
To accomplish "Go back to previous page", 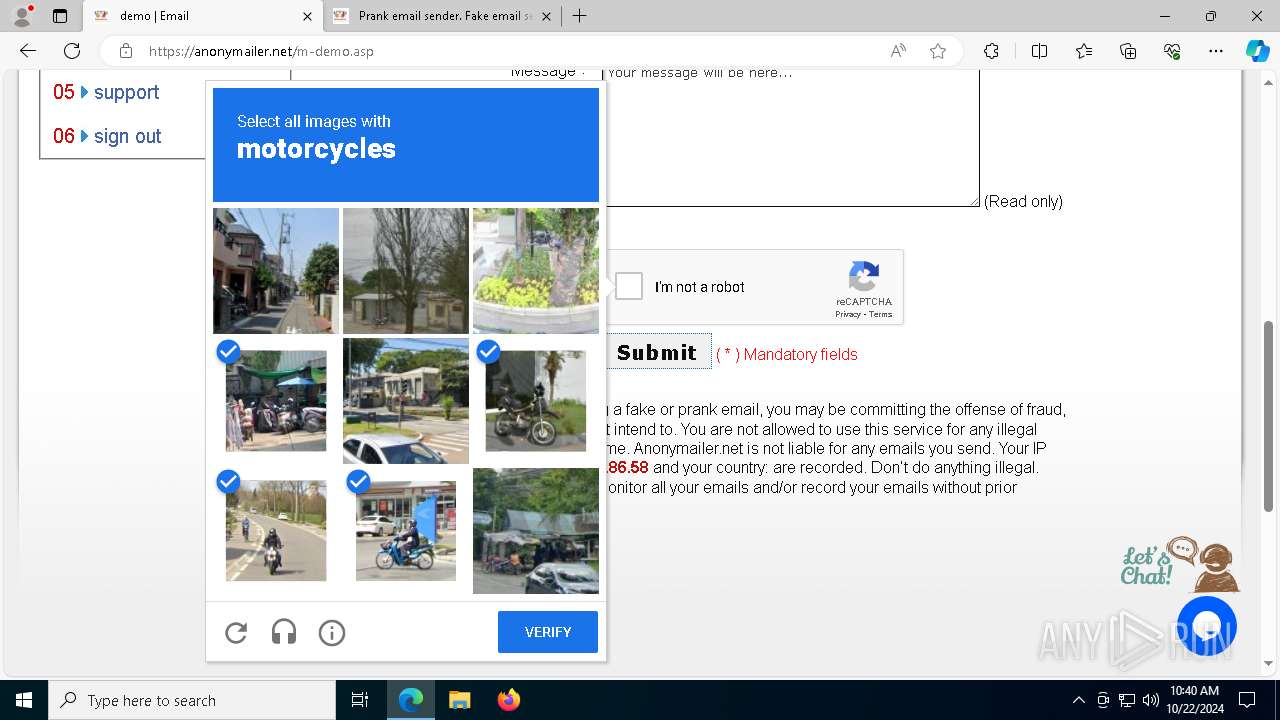I will [x=28, y=51].
